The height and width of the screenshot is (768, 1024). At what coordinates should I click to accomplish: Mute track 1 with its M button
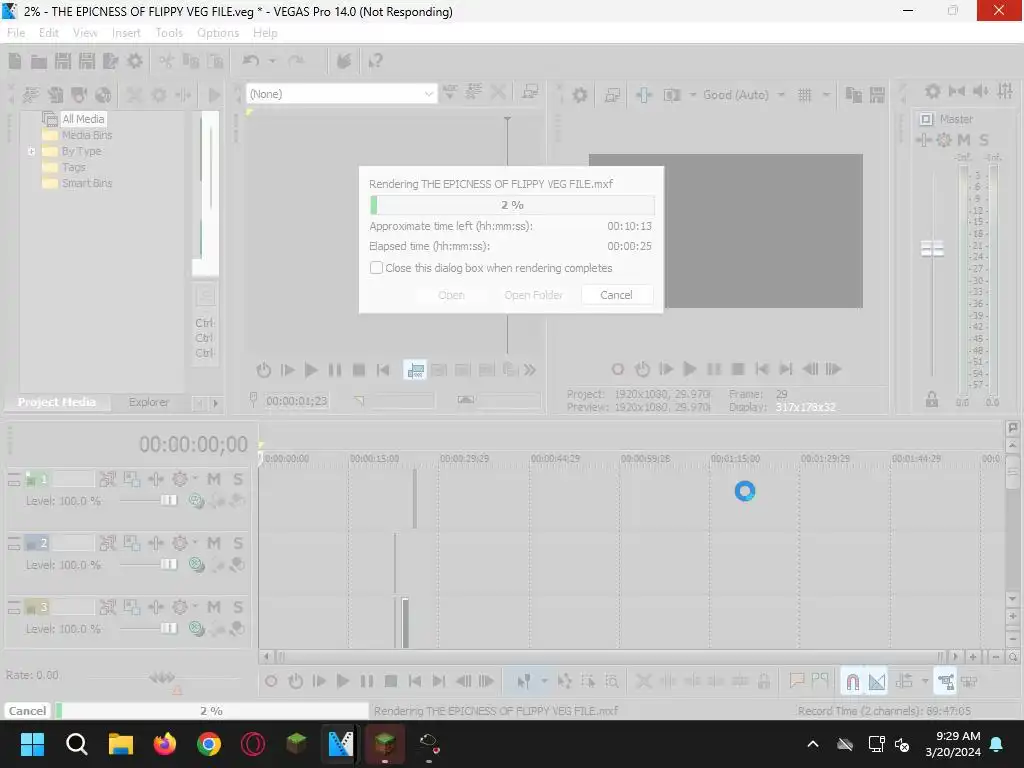[x=214, y=479]
